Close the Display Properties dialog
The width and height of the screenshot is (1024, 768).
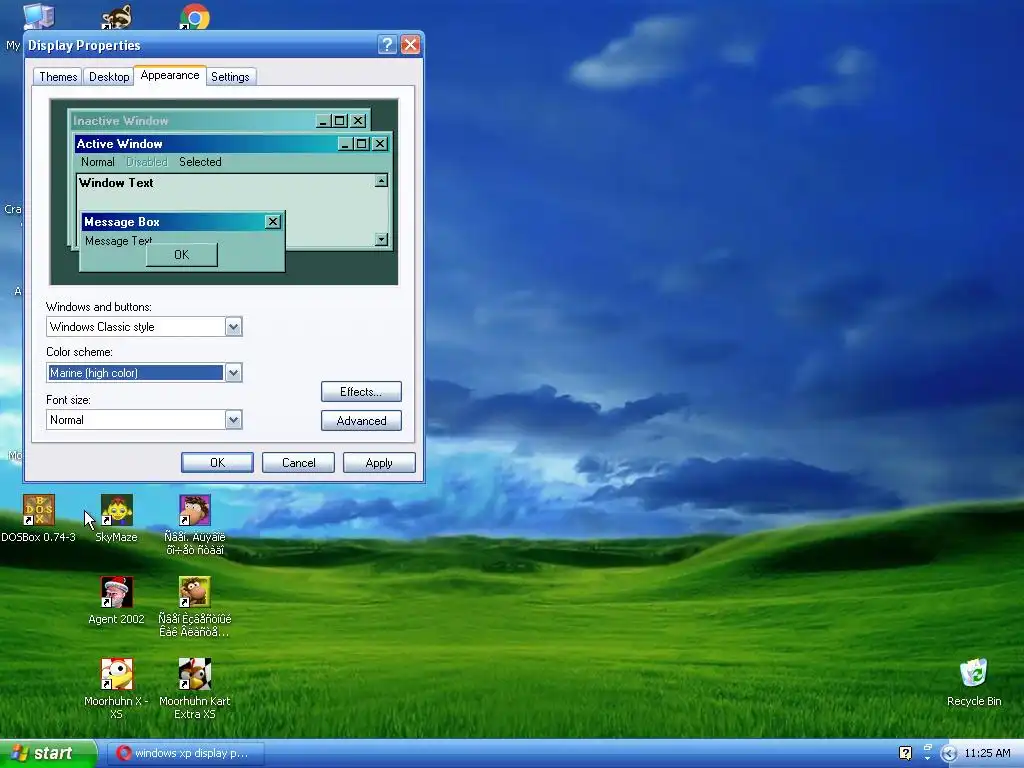(x=410, y=44)
